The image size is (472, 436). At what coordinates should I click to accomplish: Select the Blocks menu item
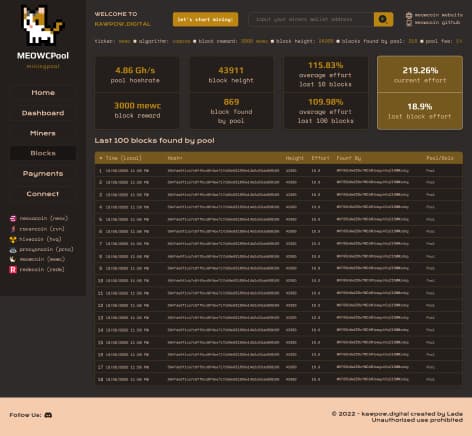43,153
